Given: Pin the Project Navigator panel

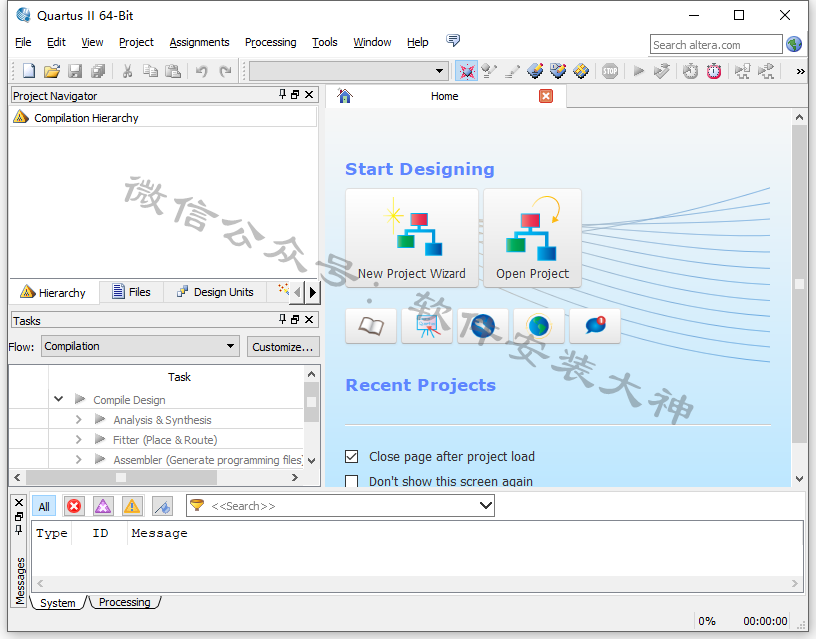Looking at the screenshot, I should pyautogui.click(x=283, y=94).
